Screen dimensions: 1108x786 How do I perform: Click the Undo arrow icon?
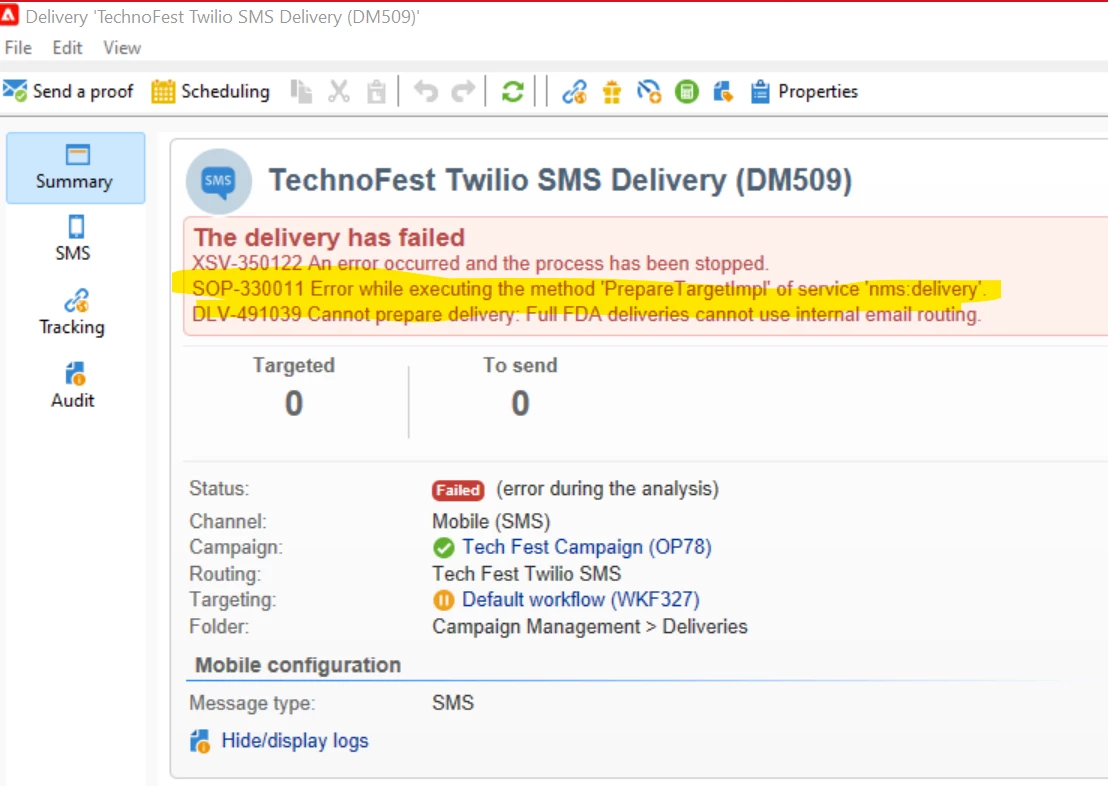coord(425,92)
